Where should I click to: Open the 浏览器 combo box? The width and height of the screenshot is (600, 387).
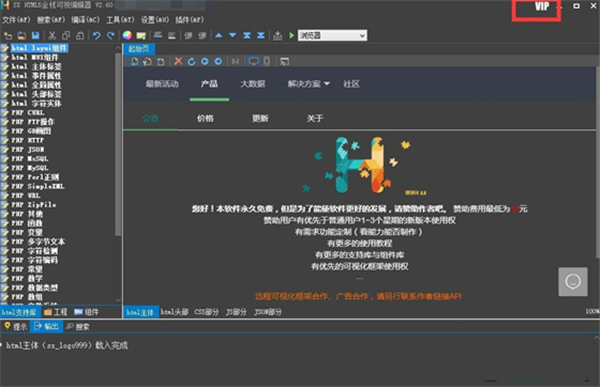click(x=333, y=36)
